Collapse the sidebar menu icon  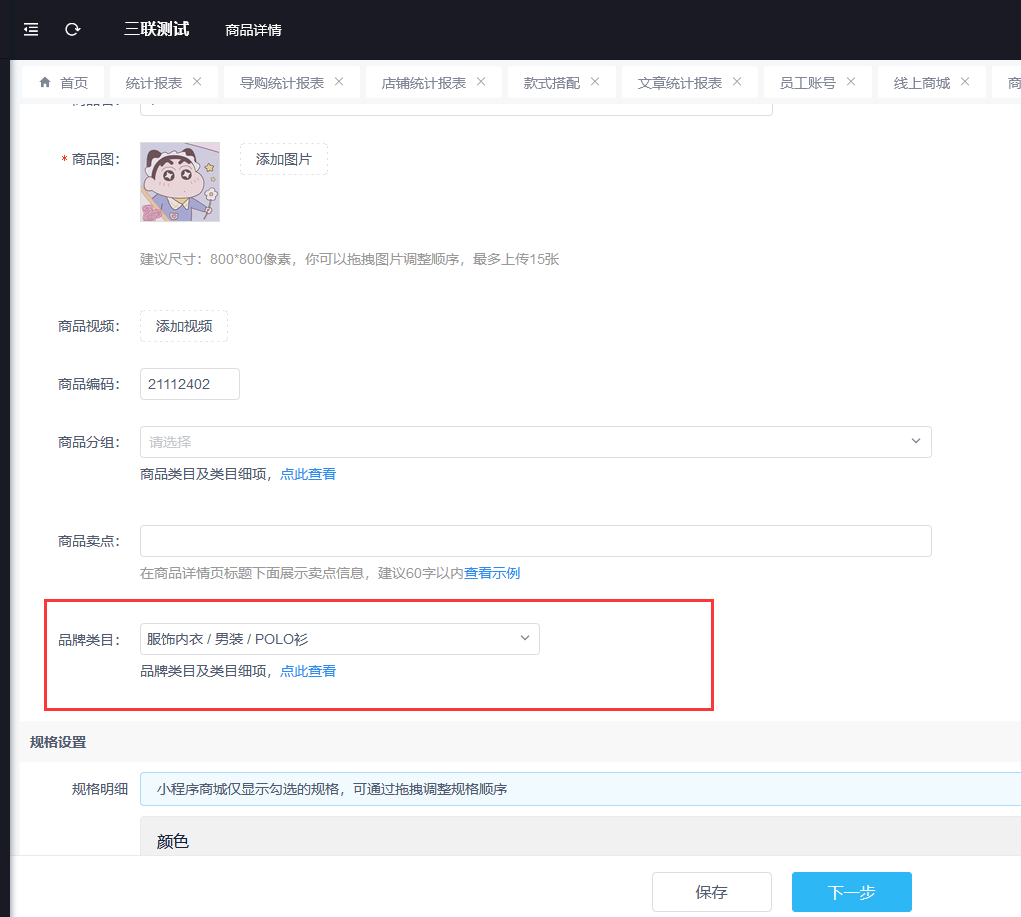pyautogui.click(x=31, y=29)
